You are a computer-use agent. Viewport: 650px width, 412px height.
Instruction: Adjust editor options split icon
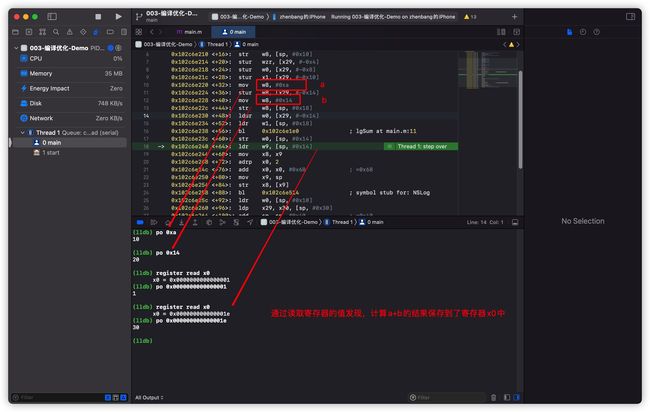point(501,32)
